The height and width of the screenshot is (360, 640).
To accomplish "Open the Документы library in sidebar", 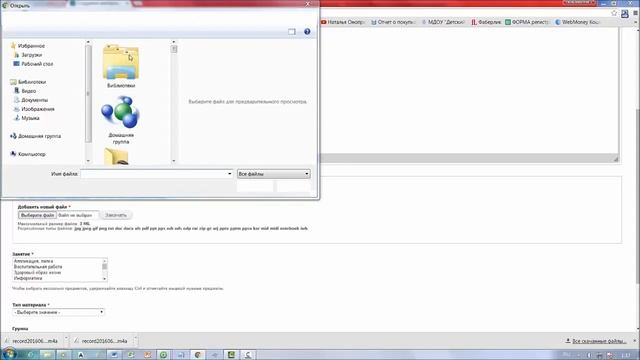I will [x=35, y=100].
